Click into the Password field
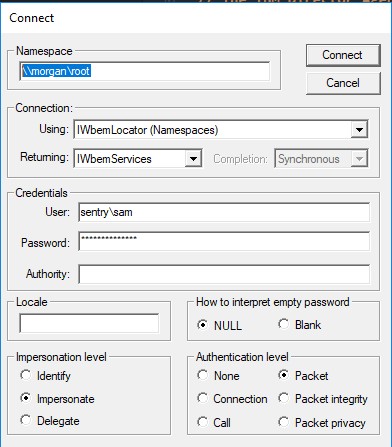 coord(224,241)
